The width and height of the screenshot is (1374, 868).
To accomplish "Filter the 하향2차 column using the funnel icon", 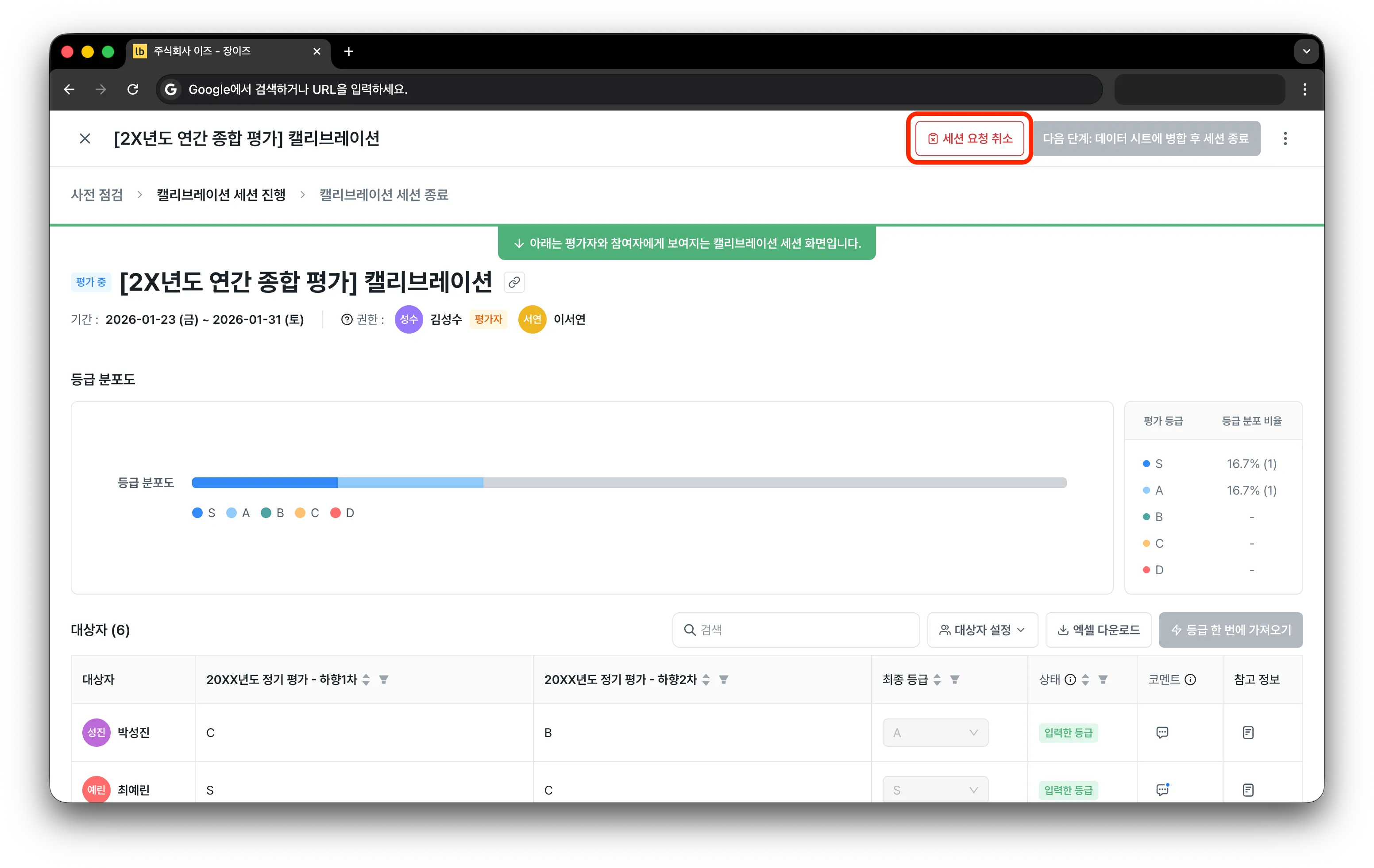I will point(723,679).
